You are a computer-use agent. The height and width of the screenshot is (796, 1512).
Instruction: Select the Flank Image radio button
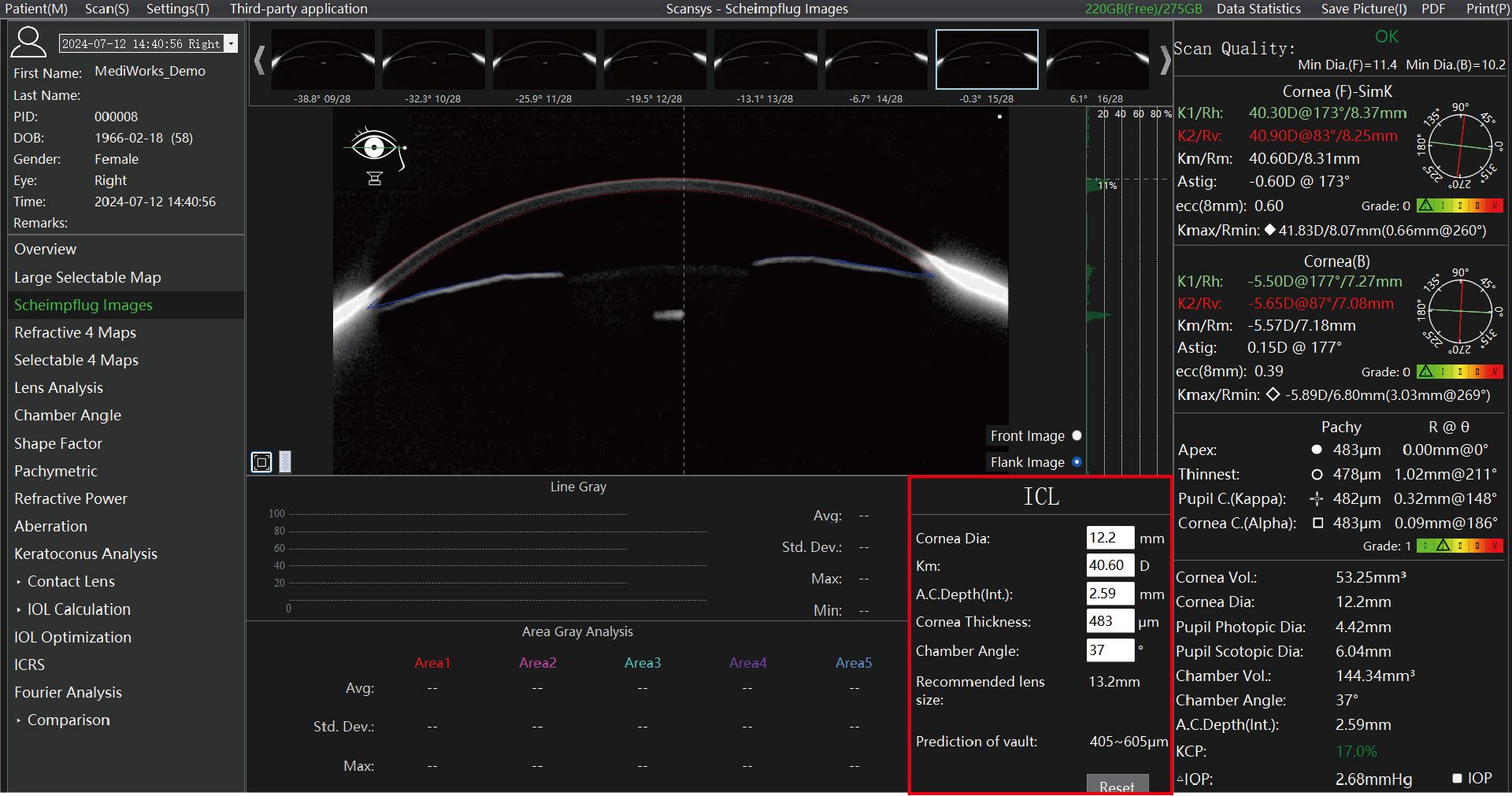1077,461
